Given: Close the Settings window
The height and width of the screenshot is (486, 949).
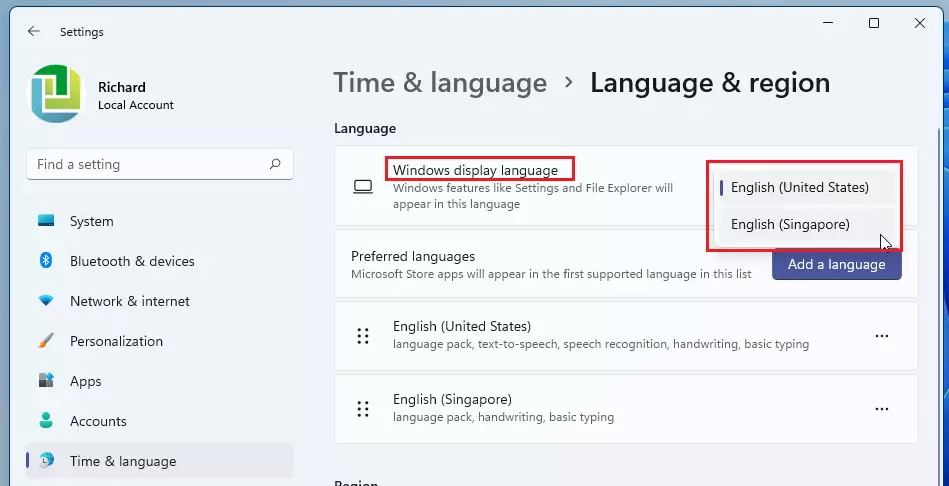Looking at the screenshot, I should coord(919,23).
